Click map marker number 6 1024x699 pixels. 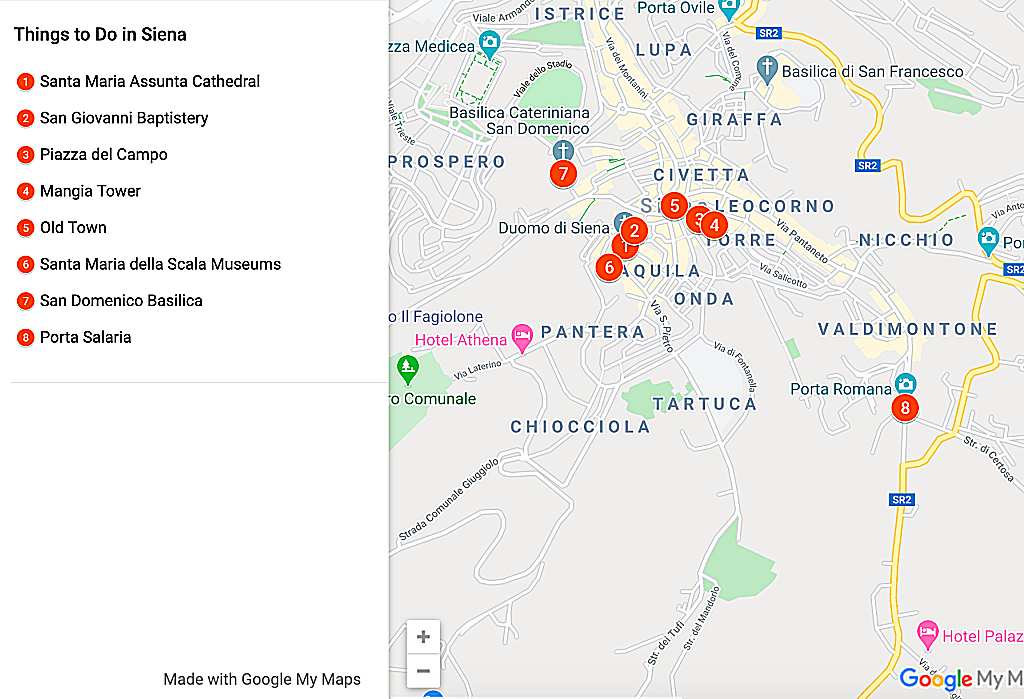(x=609, y=267)
